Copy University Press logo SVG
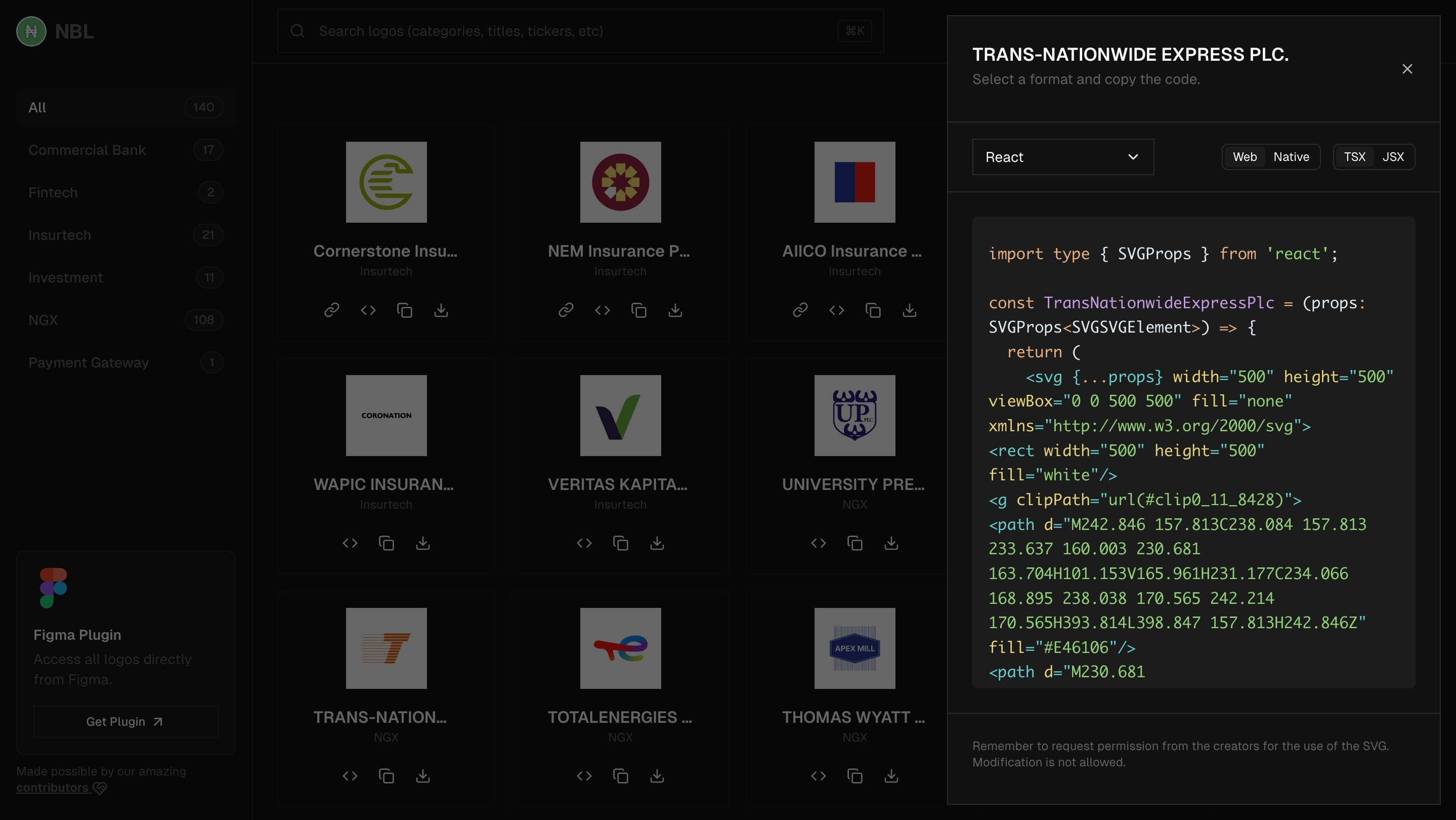The width and height of the screenshot is (1456, 820). [x=854, y=543]
